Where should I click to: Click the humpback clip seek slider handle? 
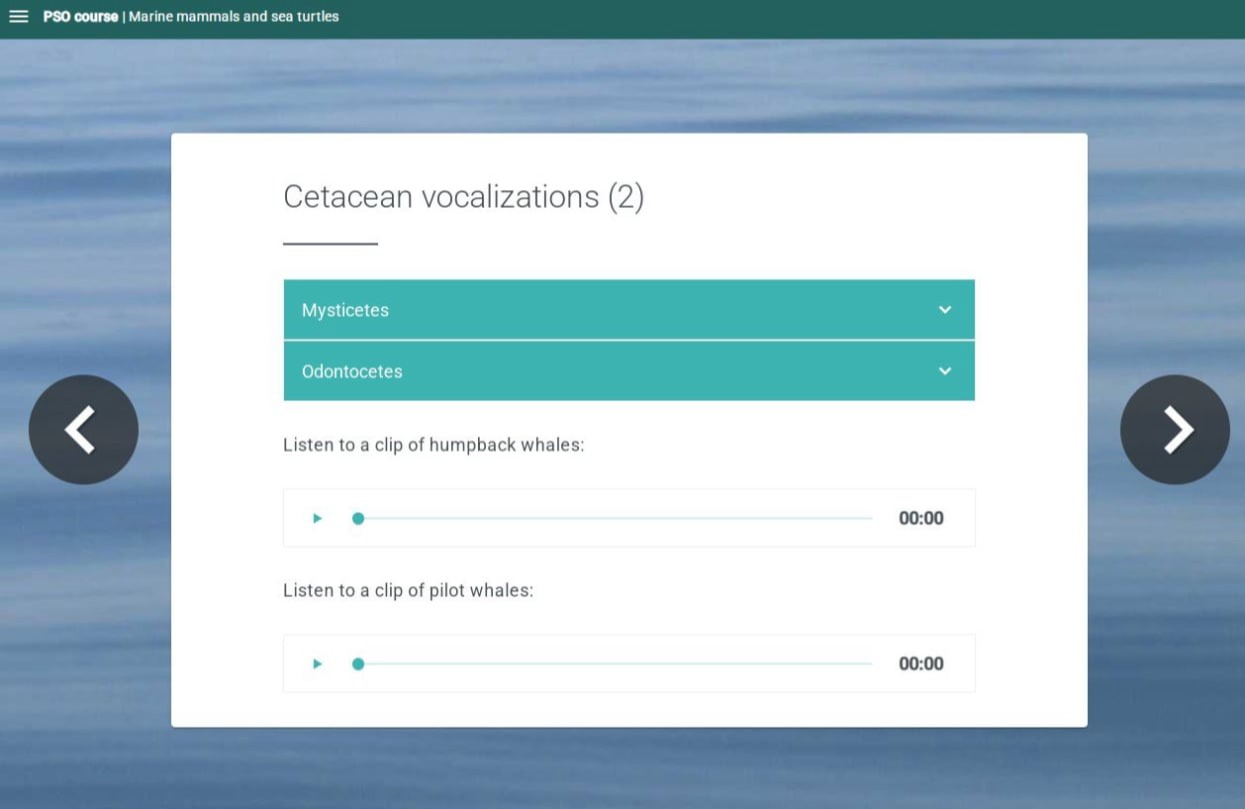[358, 518]
